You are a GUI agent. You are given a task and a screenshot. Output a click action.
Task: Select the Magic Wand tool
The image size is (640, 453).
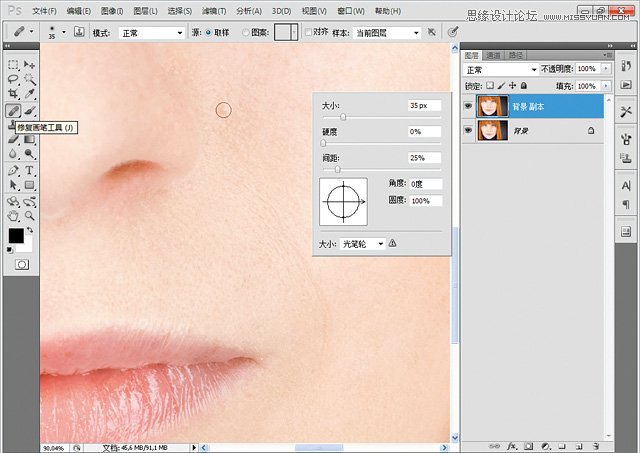[x=29, y=79]
